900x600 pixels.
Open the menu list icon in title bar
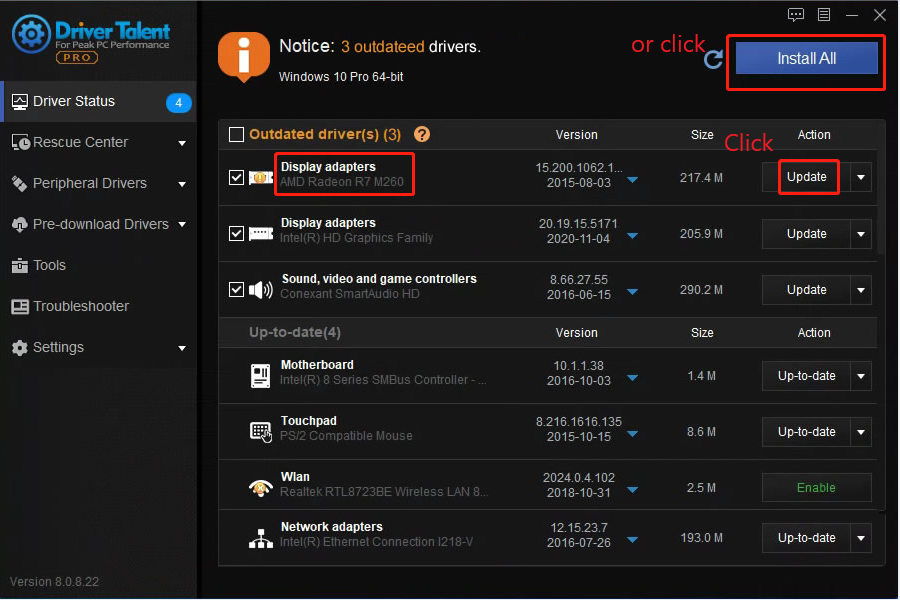tap(824, 15)
